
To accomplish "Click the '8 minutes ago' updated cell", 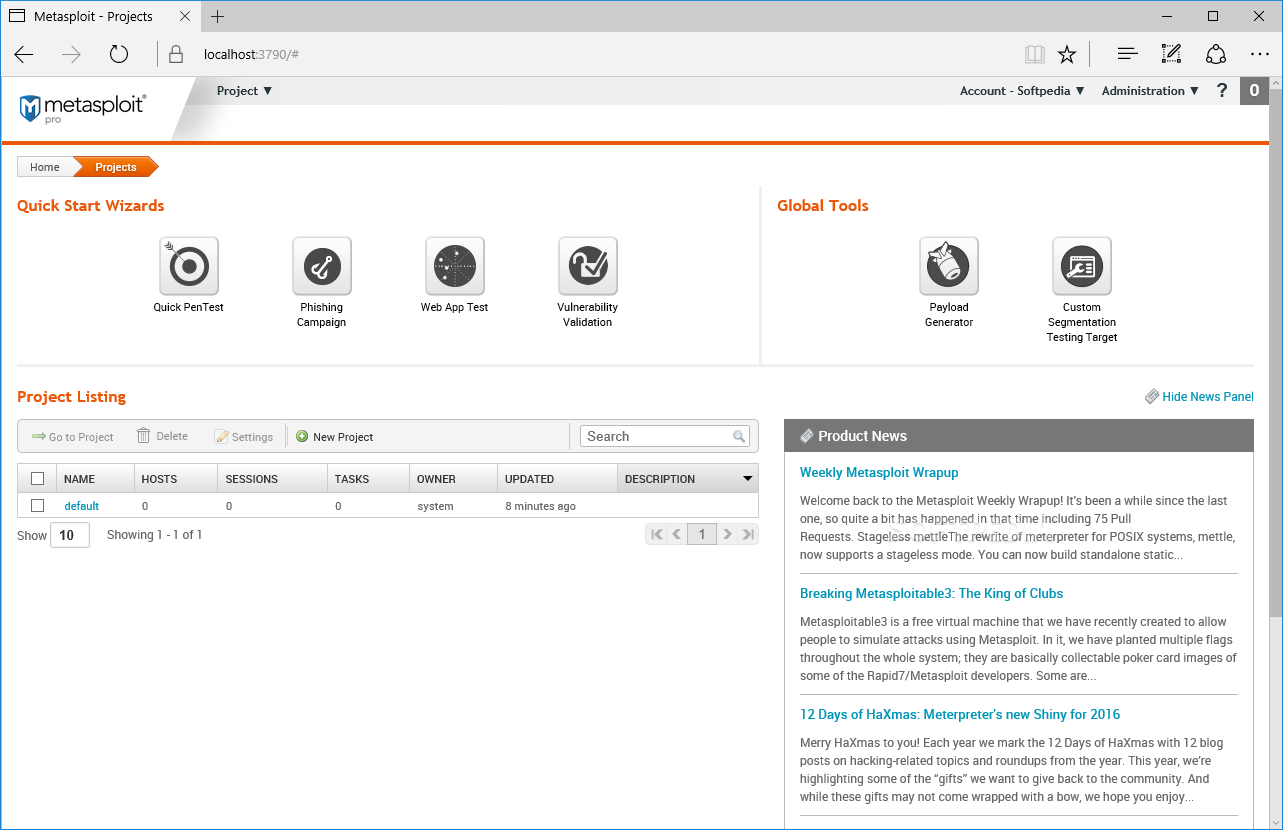I will (x=540, y=506).
